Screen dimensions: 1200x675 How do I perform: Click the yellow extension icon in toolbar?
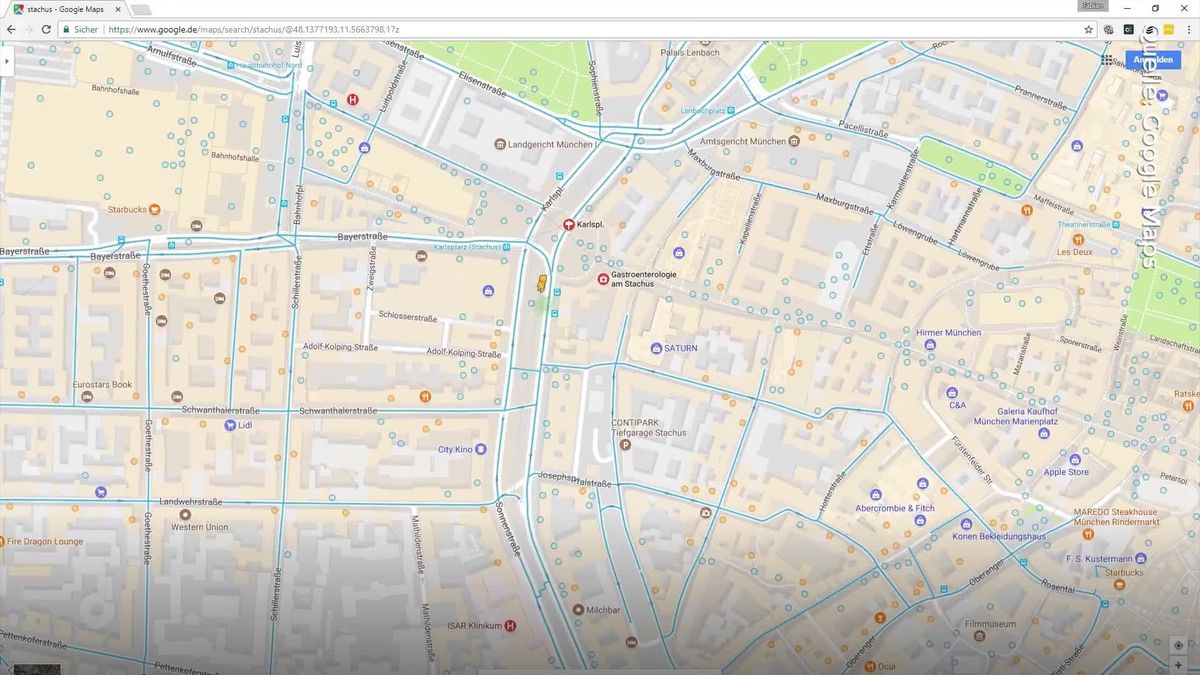(x=1167, y=29)
